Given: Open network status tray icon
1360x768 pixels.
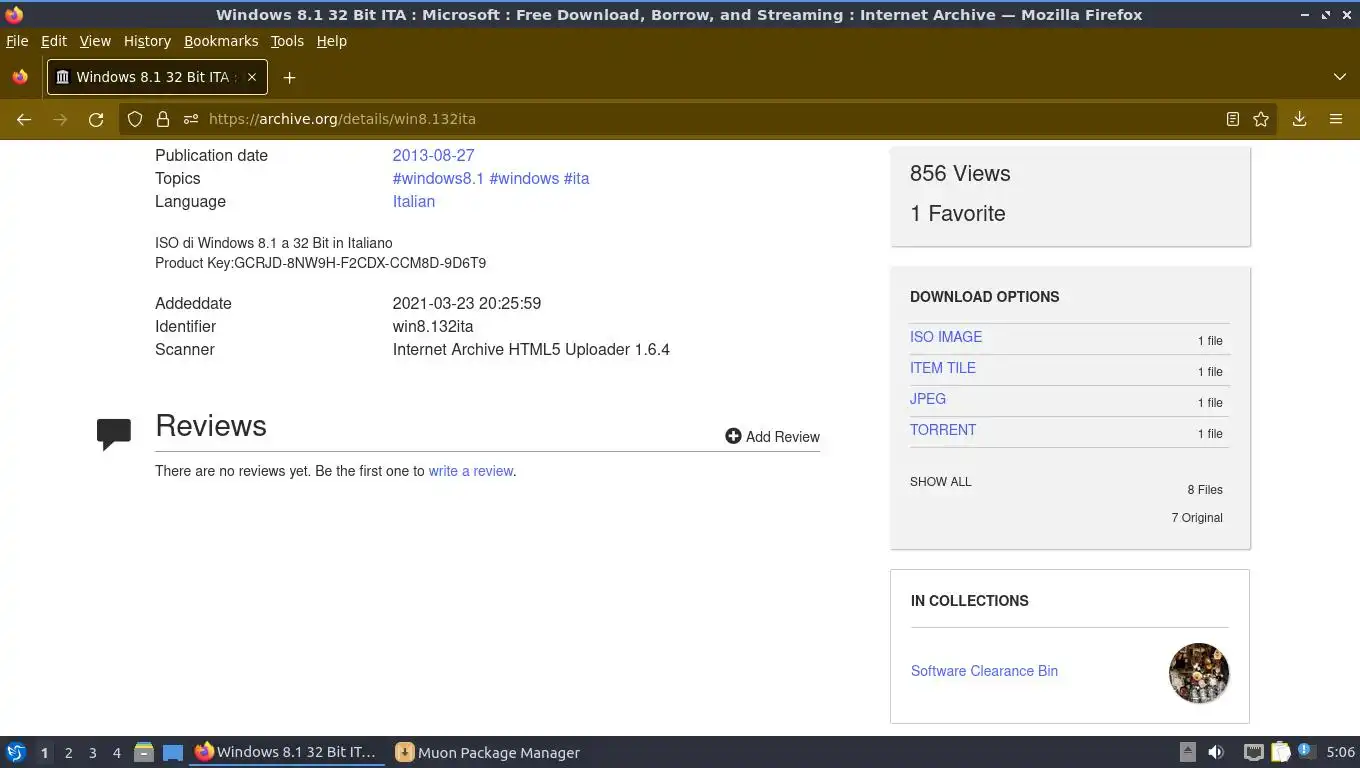Looking at the screenshot, I should click(1253, 752).
